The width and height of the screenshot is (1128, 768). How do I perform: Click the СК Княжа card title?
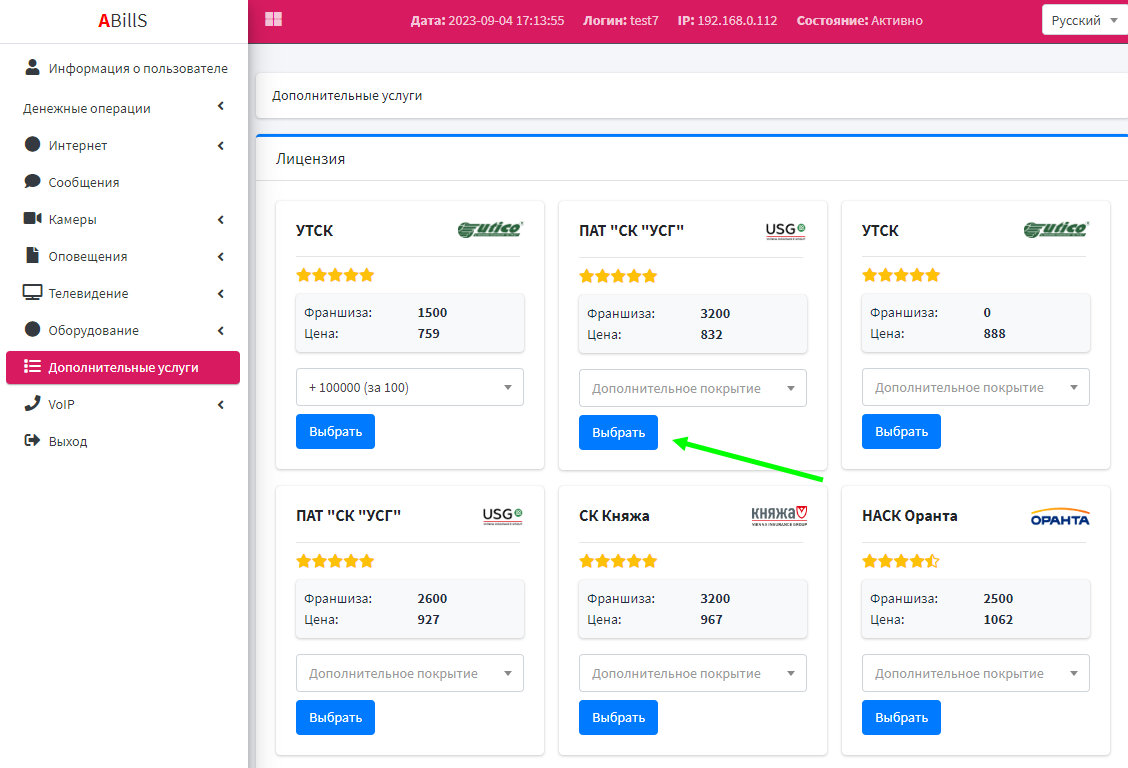coord(614,516)
